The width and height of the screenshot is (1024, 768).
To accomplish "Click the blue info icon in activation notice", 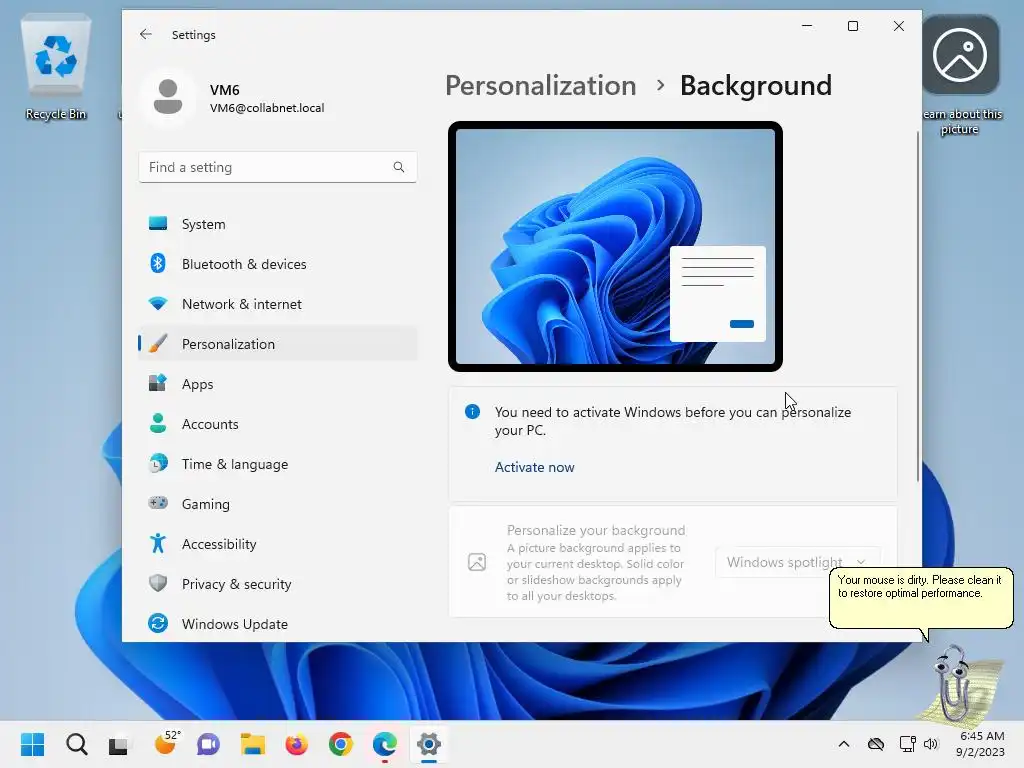I will tap(472, 411).
